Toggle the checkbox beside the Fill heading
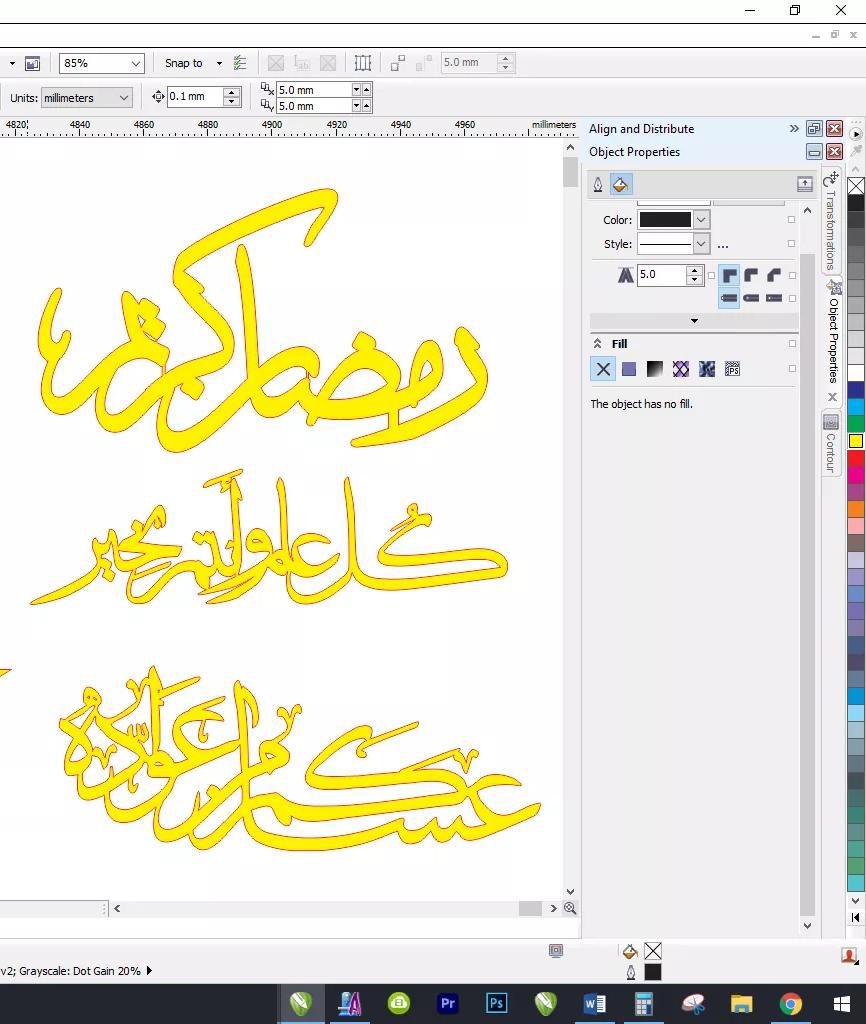This screenshot has width=866, height=1024. [x=792, y=344]
